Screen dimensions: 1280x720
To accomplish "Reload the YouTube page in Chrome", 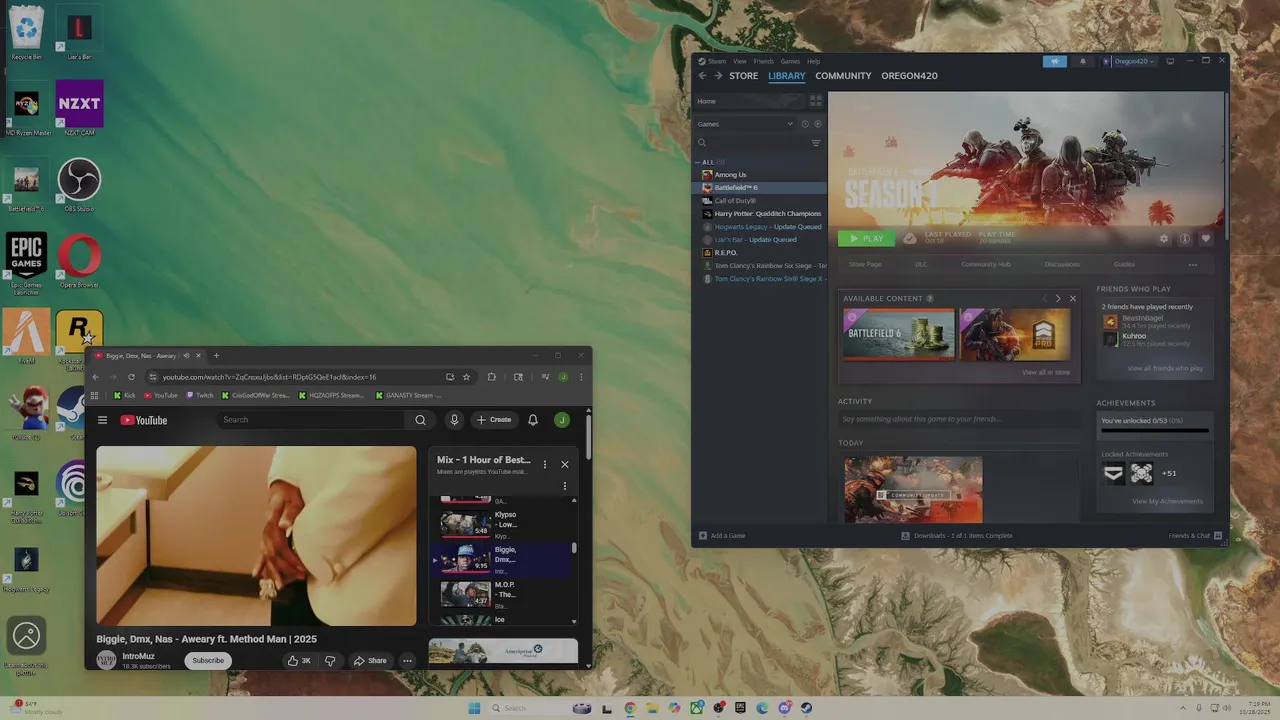I will click(x=130, y=377).
